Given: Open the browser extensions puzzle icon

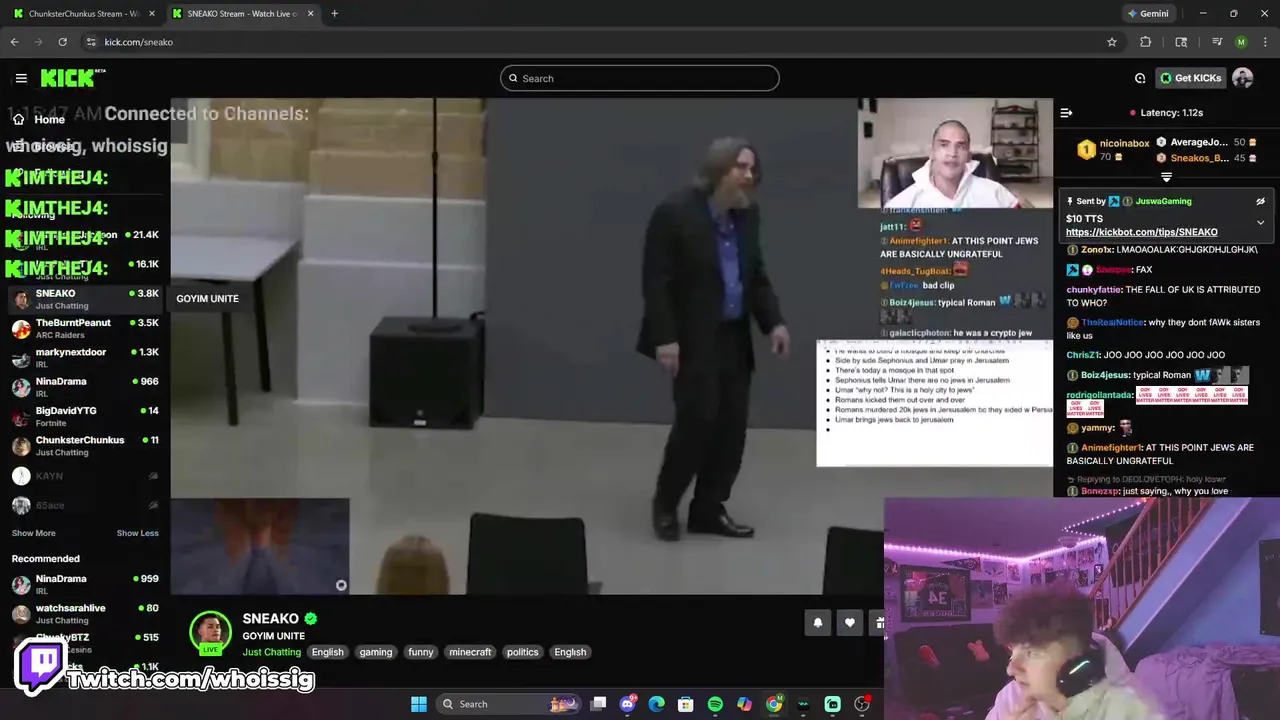Looking at the screenshot, I should [x=1145, y=42].
